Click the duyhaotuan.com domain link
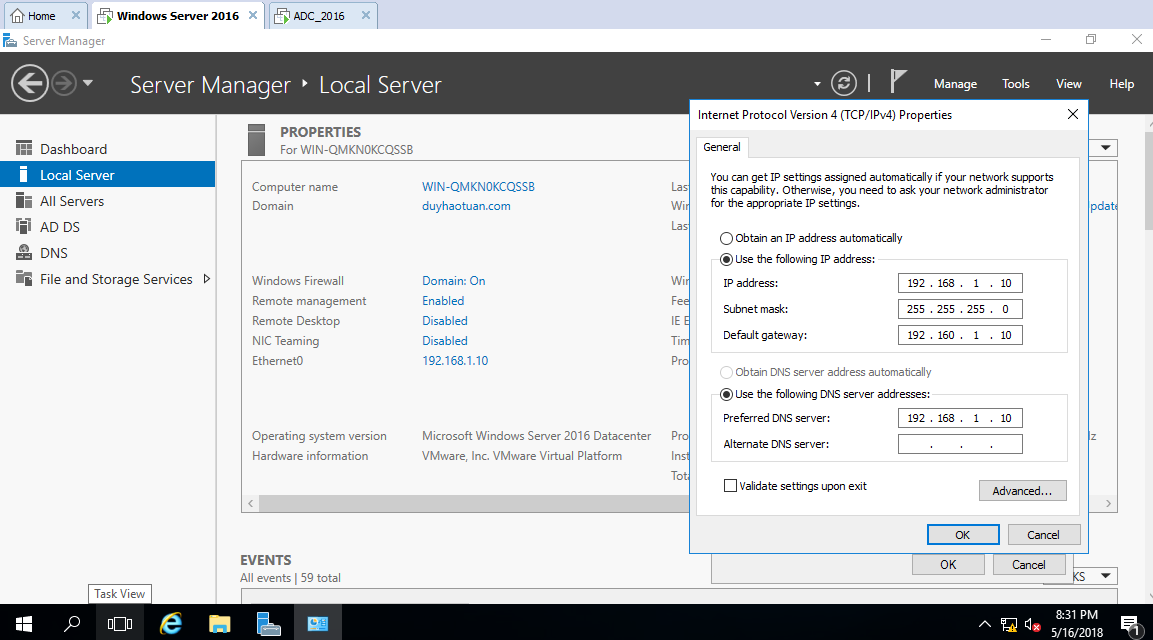 tap(466, 206)
